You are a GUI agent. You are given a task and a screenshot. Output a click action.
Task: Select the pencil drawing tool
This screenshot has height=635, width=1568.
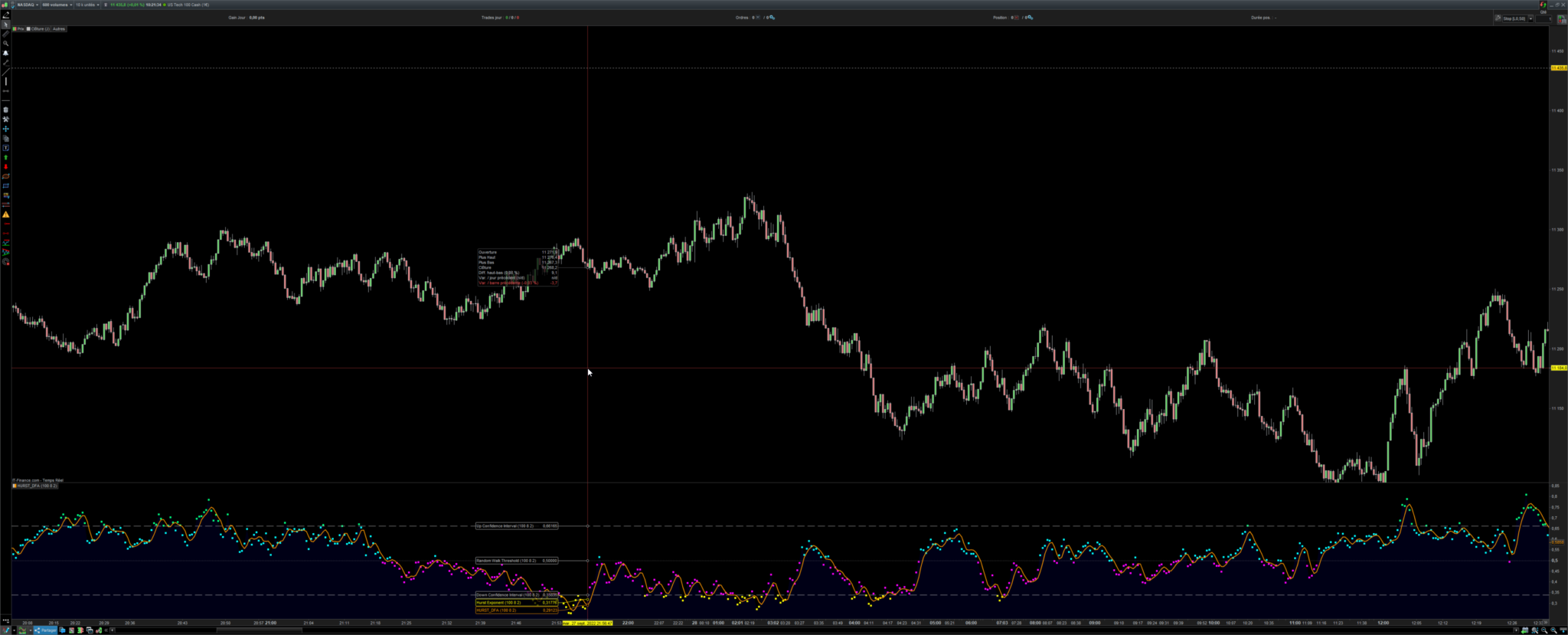(5, 15)
